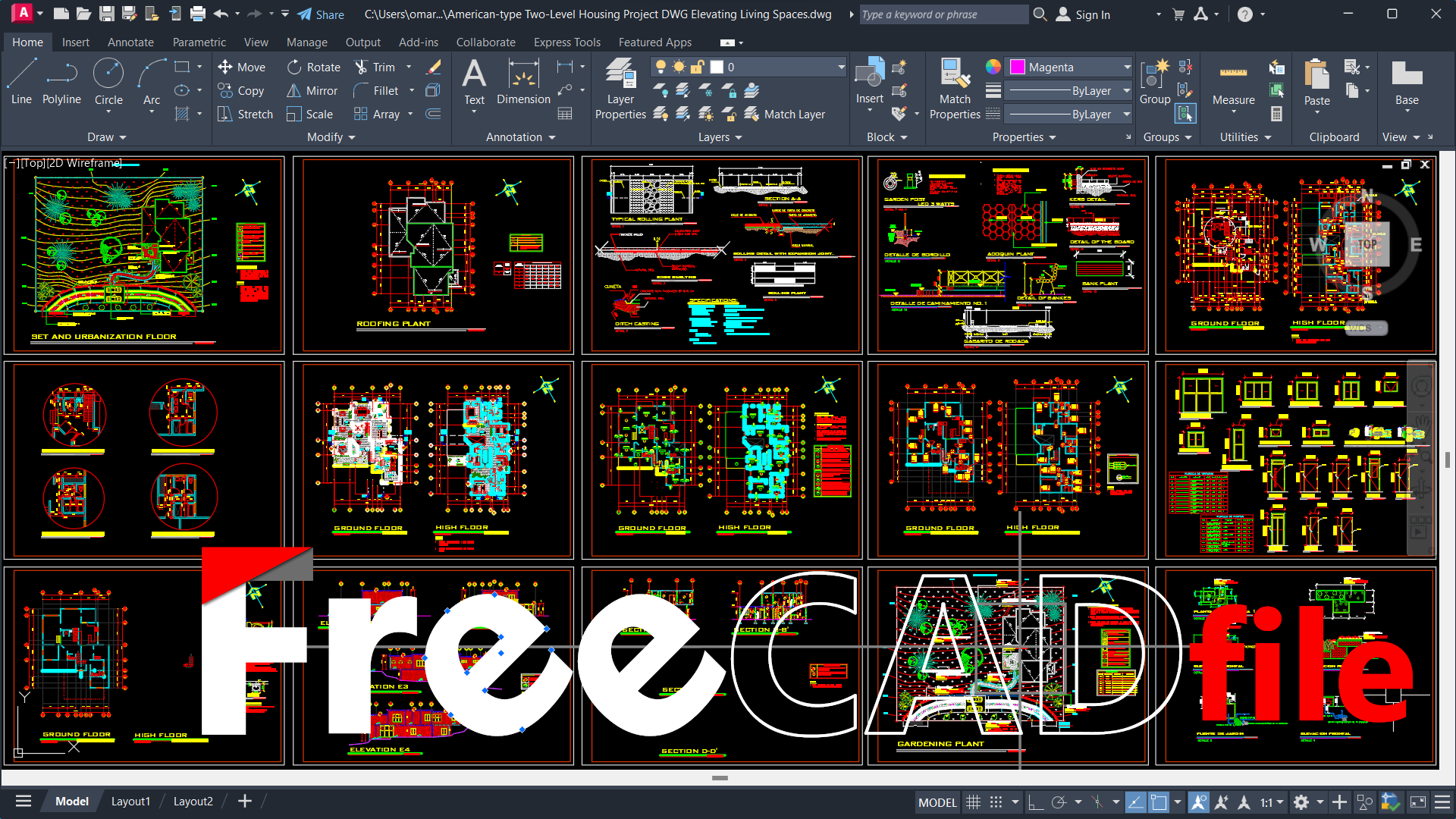Open the Help question mark button
This screenshot has width=1456, height=819.
coord(1244,14)
